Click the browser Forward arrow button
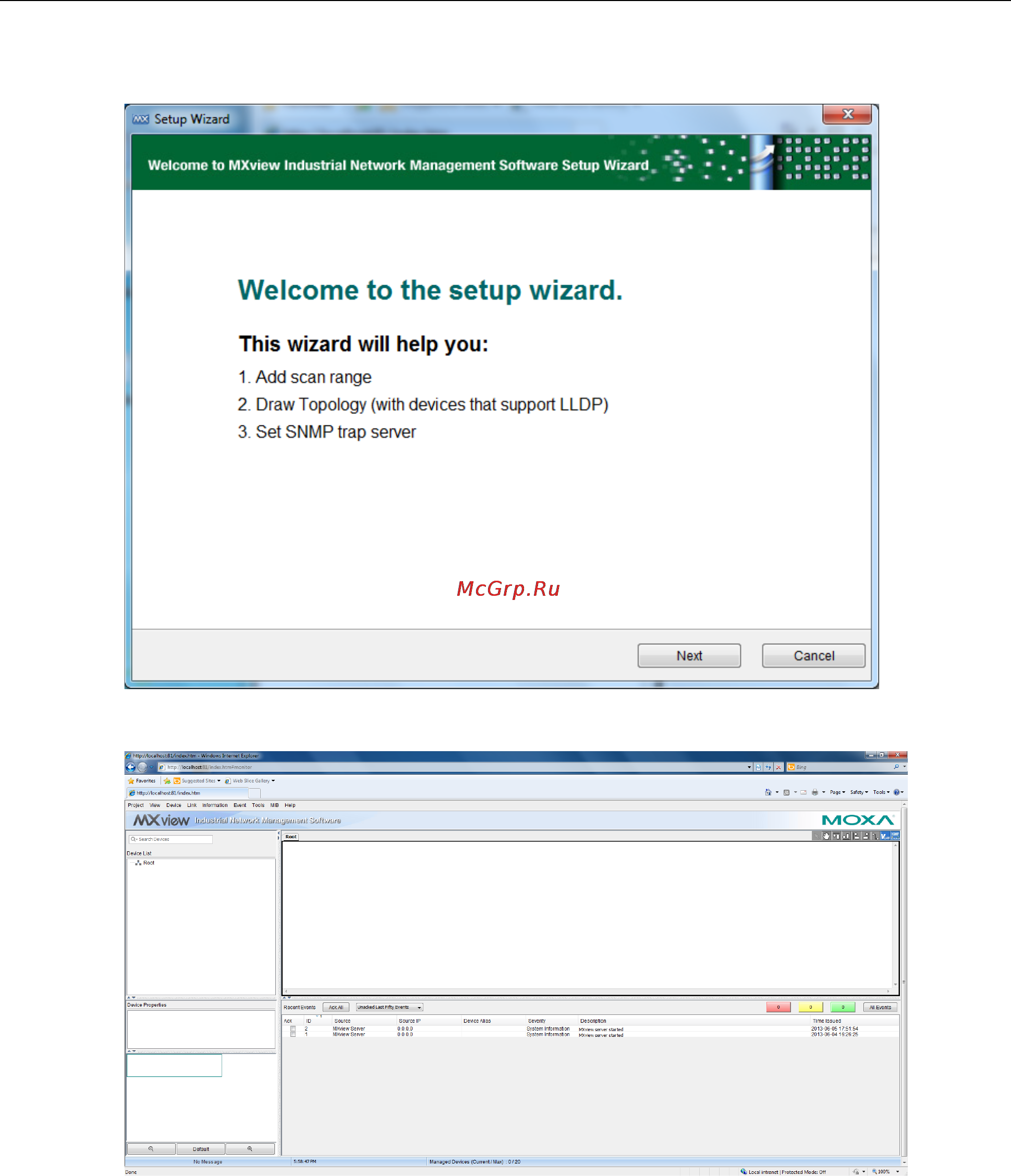Viewport: 1011px width, 1176px height. 142,767
